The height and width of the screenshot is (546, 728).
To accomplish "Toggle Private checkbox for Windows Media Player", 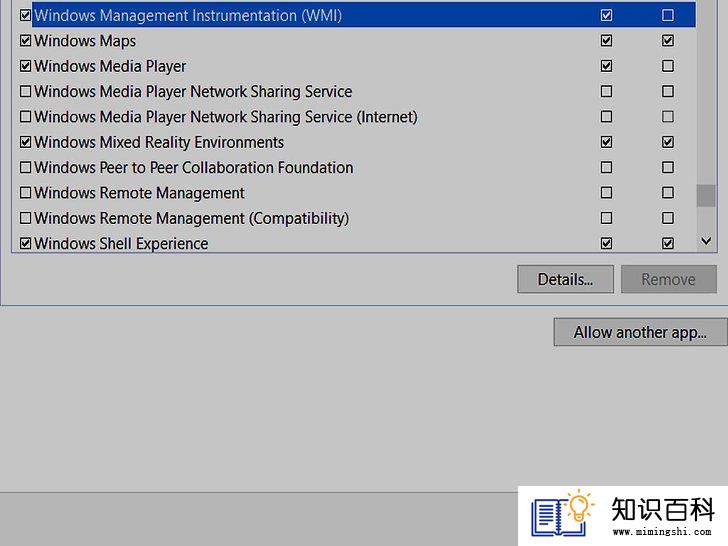I will (x=606, y=66).
